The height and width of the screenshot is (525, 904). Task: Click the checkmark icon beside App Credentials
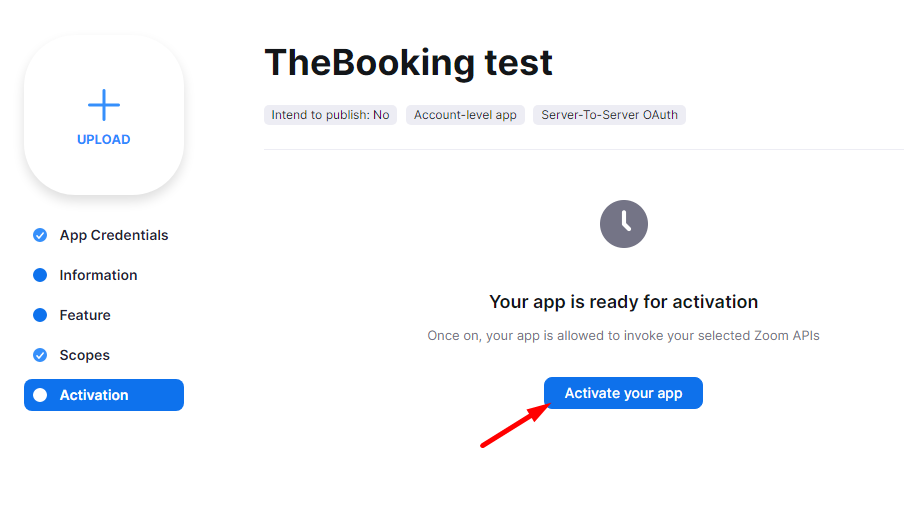click(x=40, y=235)
